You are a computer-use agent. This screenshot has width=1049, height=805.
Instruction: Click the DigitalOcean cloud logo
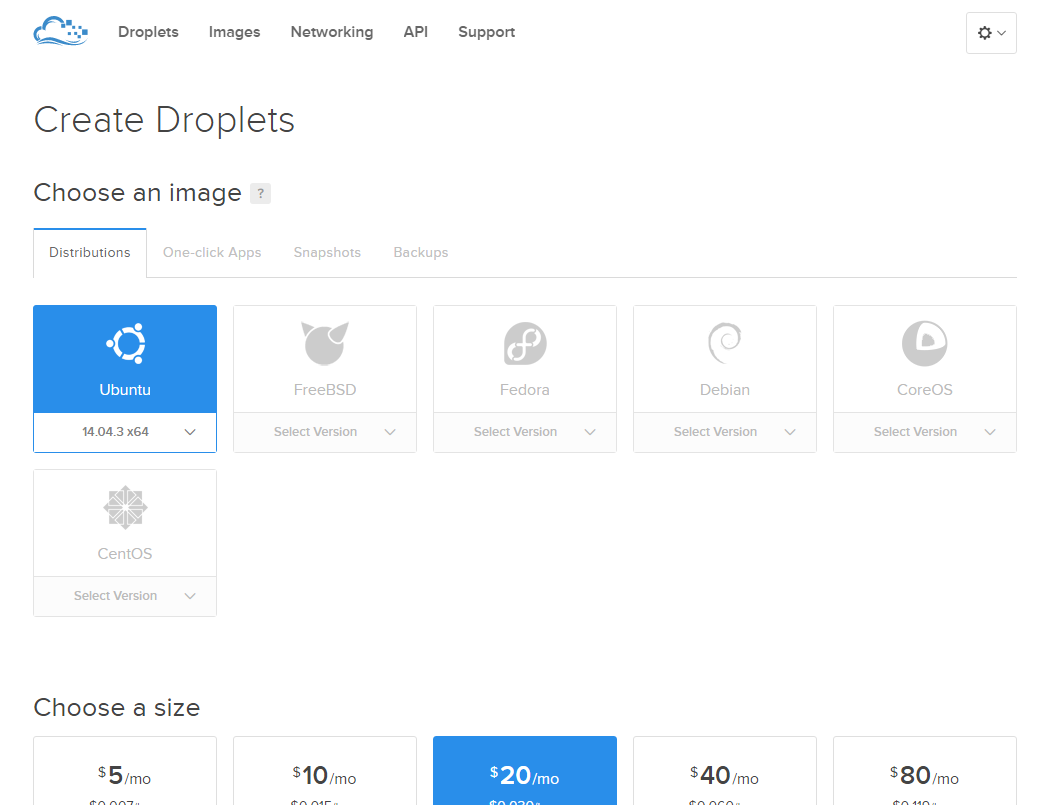[61, 32]
